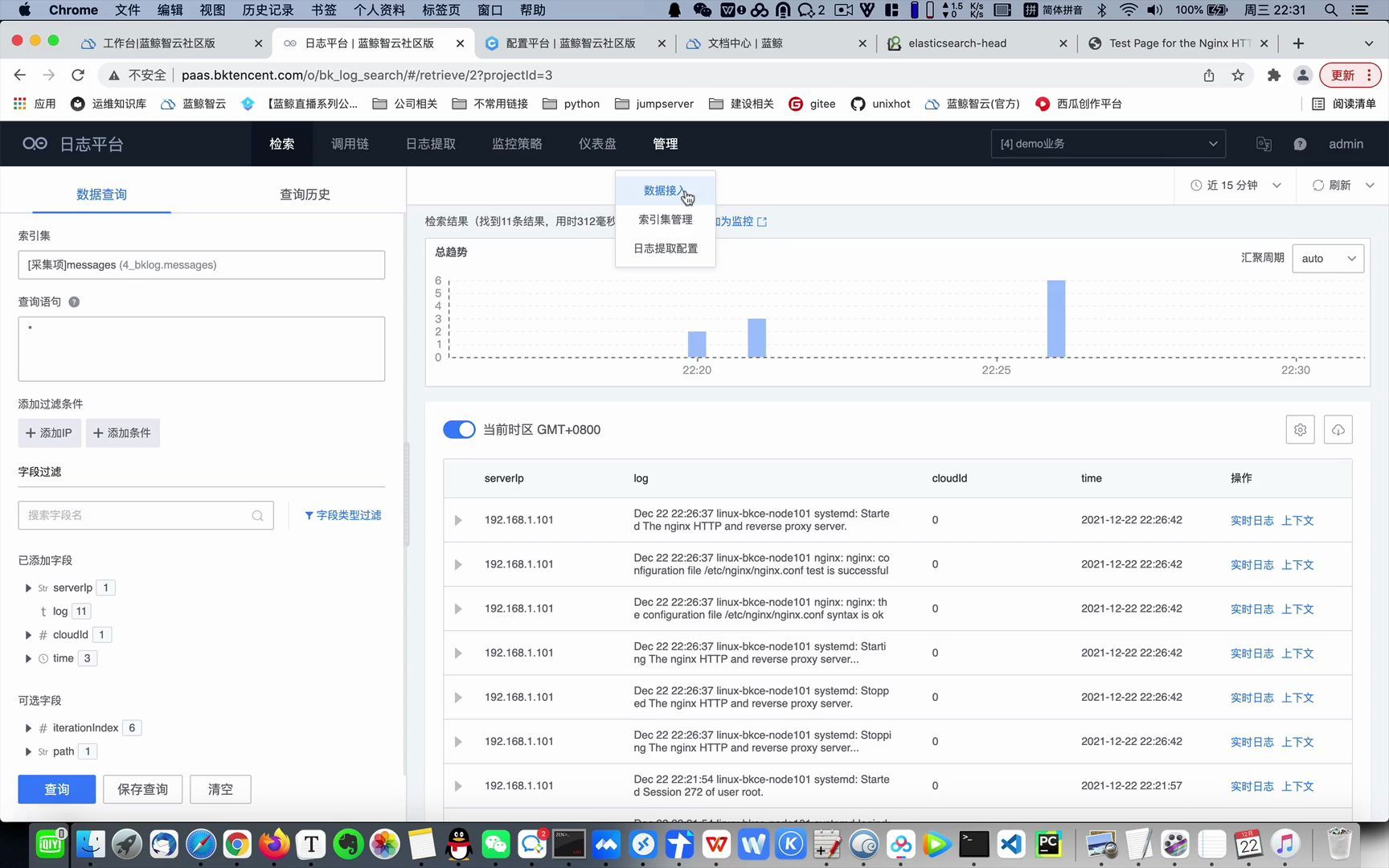Open the 仪表盘 navigation item

pyautogui.click(x=597, y=144)
